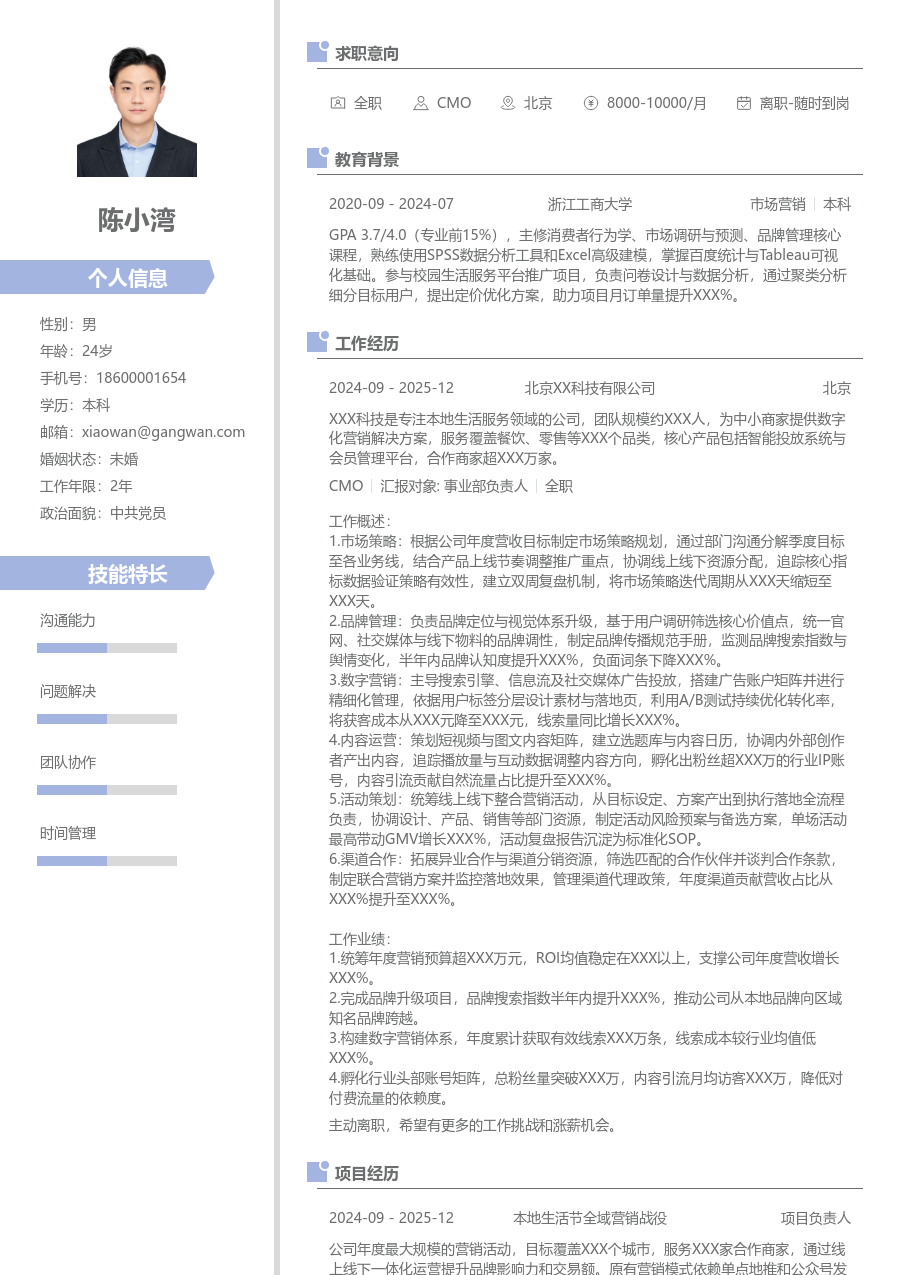Click the 沟通能力 skill level bar
This screenshot has width=900, height=1275.
107,648
